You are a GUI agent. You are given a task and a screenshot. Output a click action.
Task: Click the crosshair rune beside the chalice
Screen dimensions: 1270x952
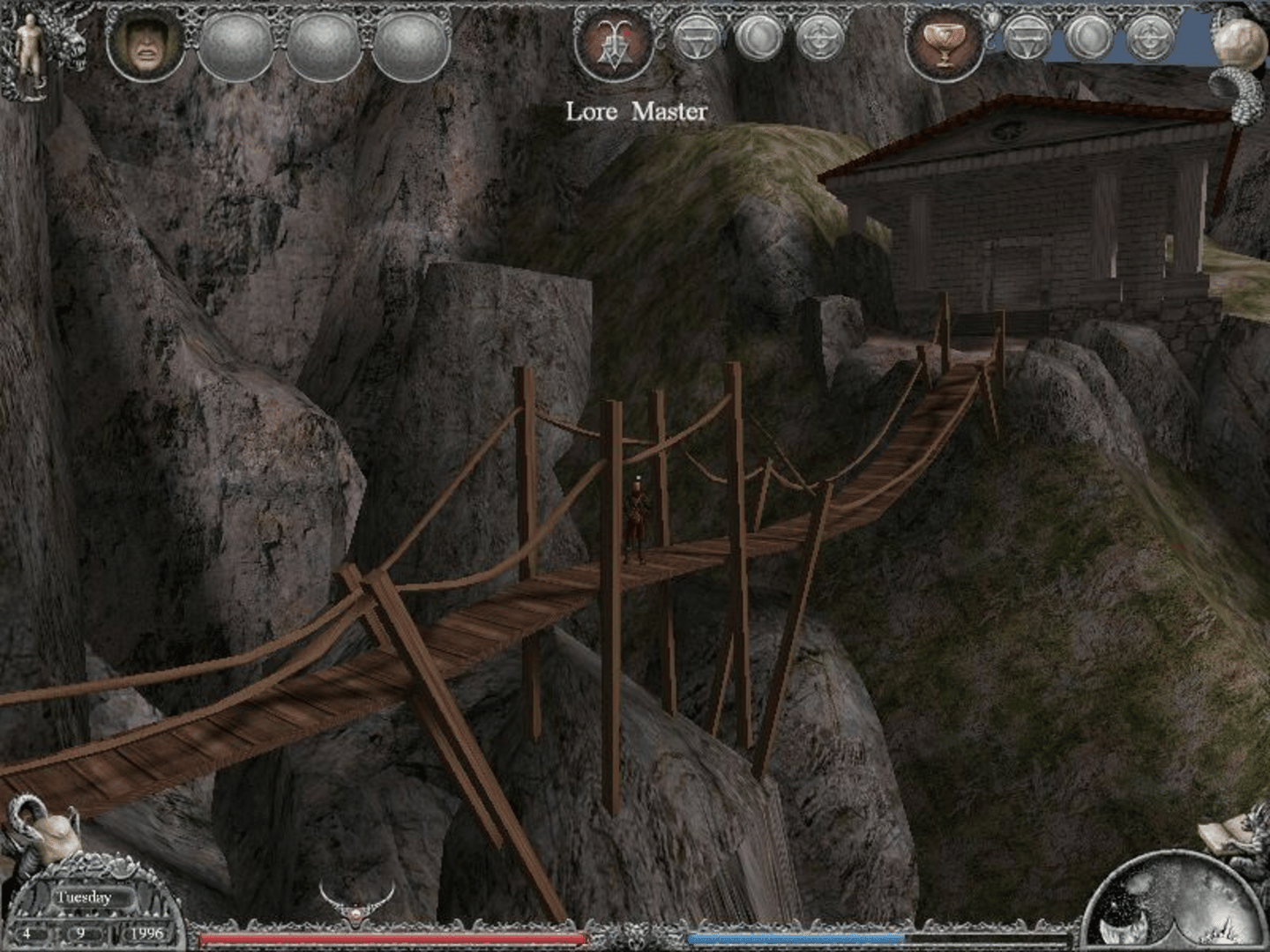coord(1149,39)
